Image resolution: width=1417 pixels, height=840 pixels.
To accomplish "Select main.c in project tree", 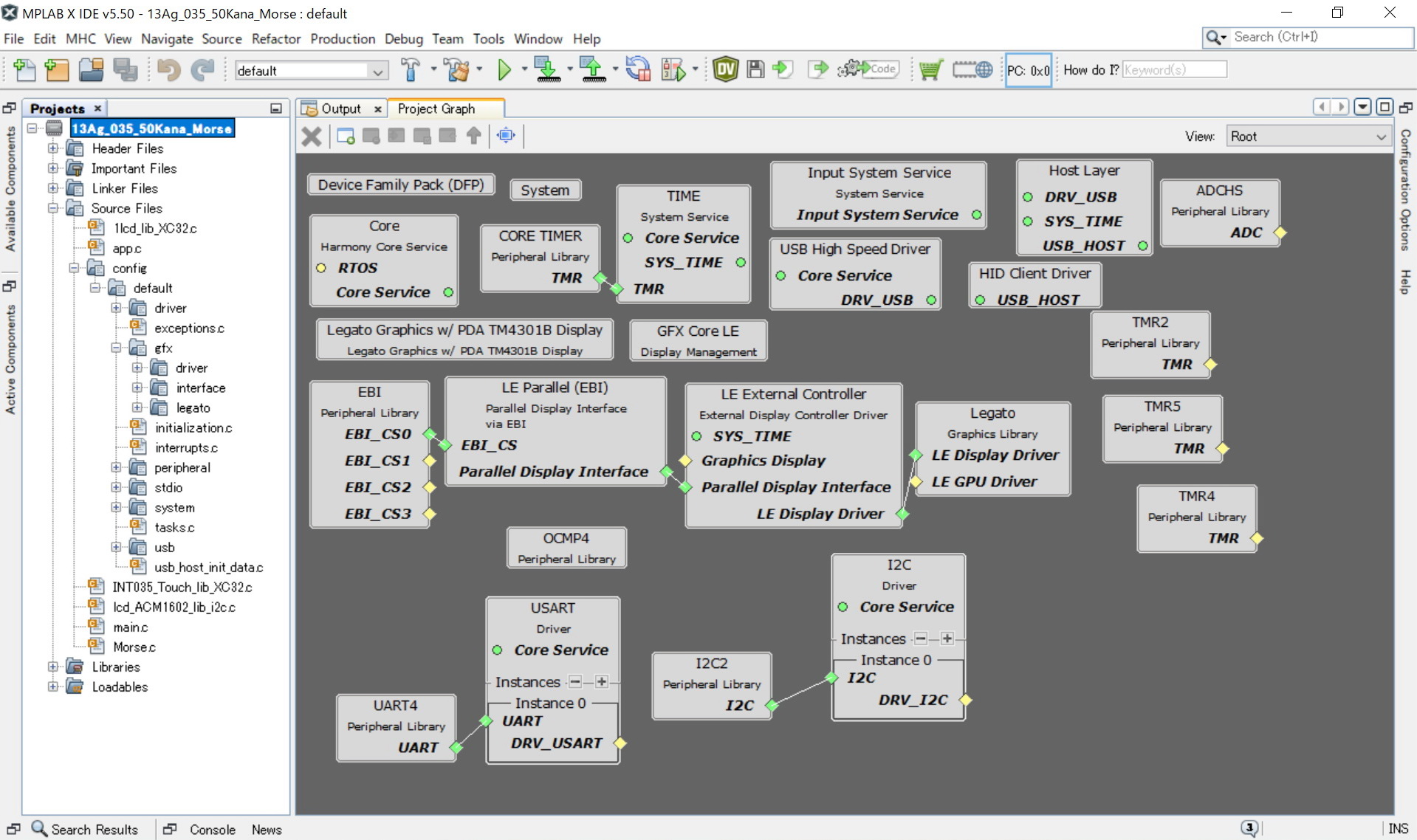I will (130, 627).
